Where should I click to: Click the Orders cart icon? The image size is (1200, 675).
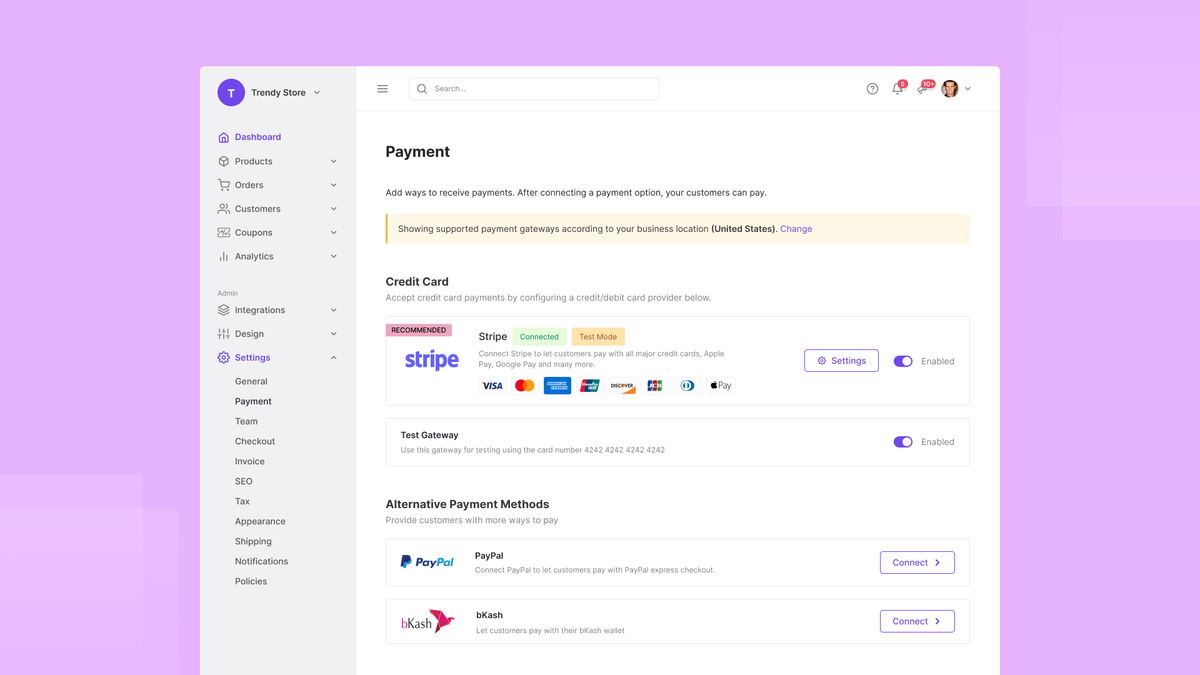(x=222, y=184)
